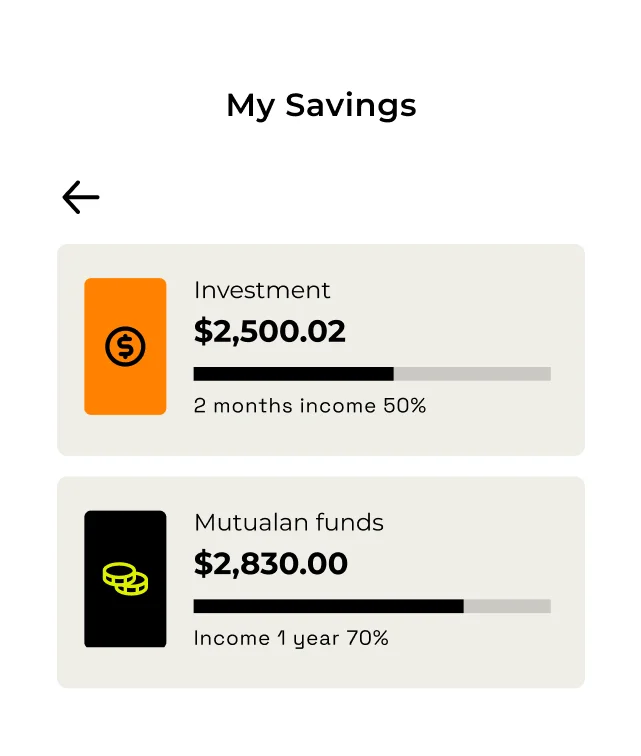
Task: Click the gray unfilled part of Investment bar
Action: [472, 374]
